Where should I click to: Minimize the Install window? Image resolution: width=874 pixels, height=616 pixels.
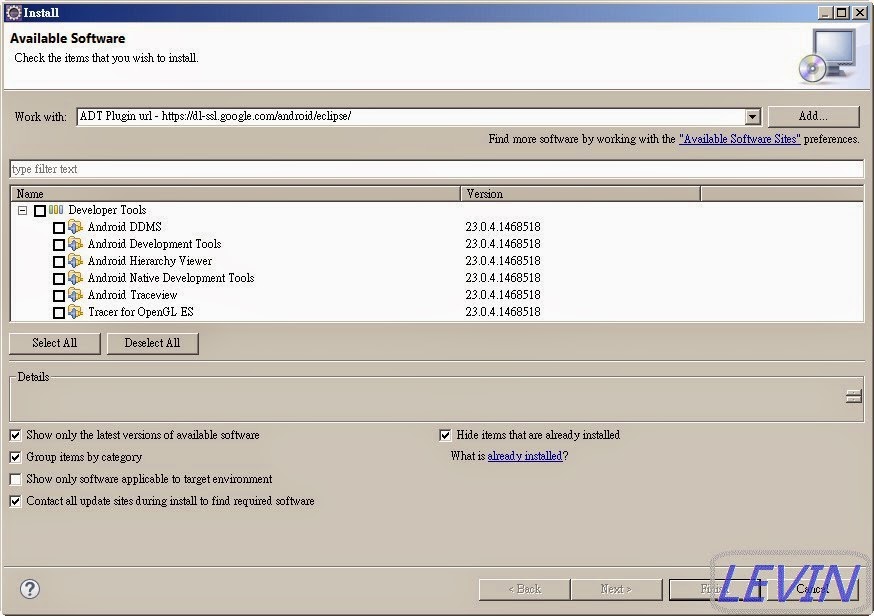point(826,12)
